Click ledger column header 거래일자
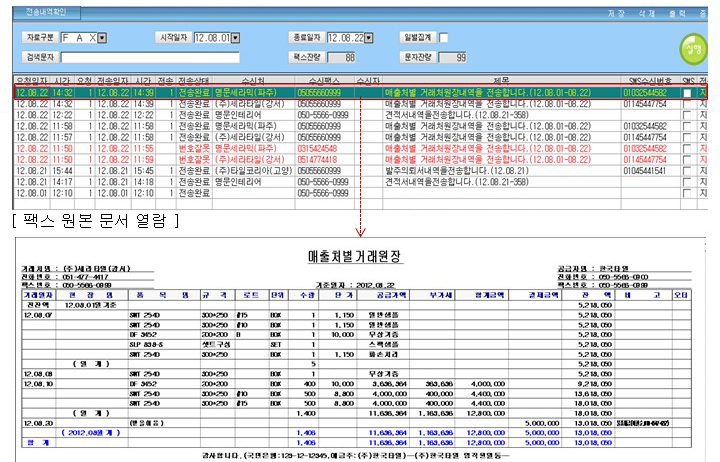 38,295
